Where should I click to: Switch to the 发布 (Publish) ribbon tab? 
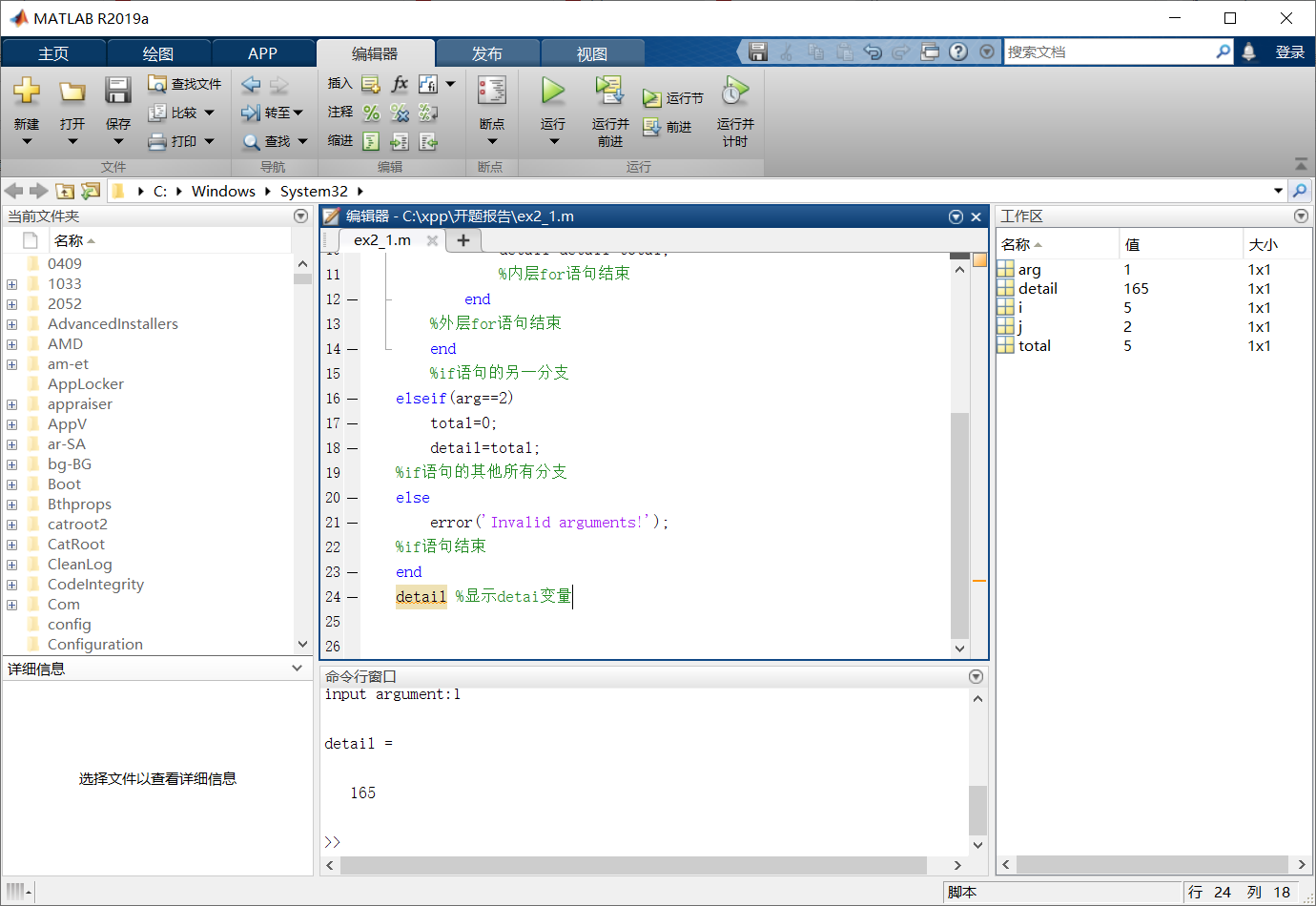[487, 53]
